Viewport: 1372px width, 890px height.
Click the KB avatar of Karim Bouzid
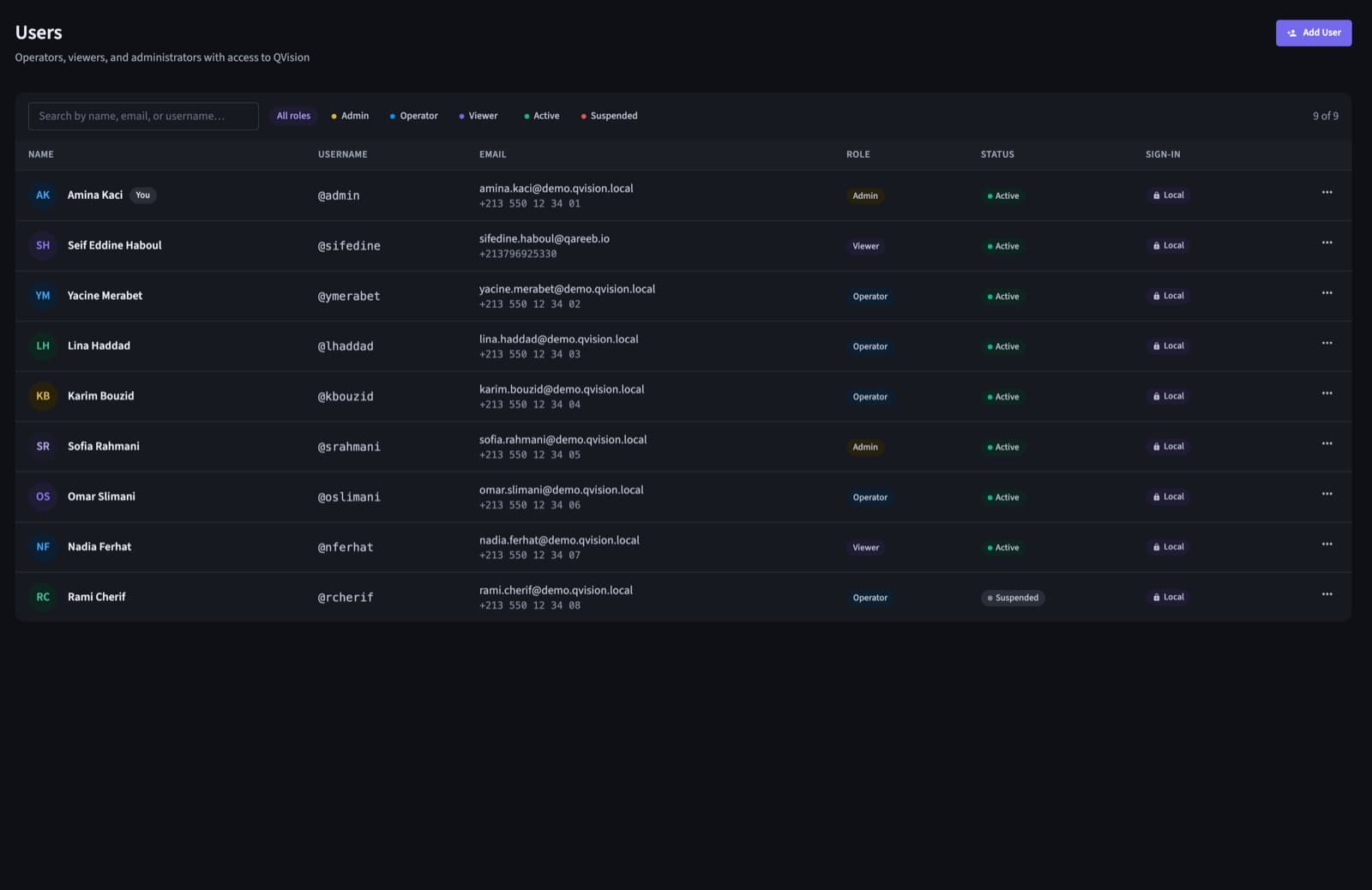(x=43, y=396)
